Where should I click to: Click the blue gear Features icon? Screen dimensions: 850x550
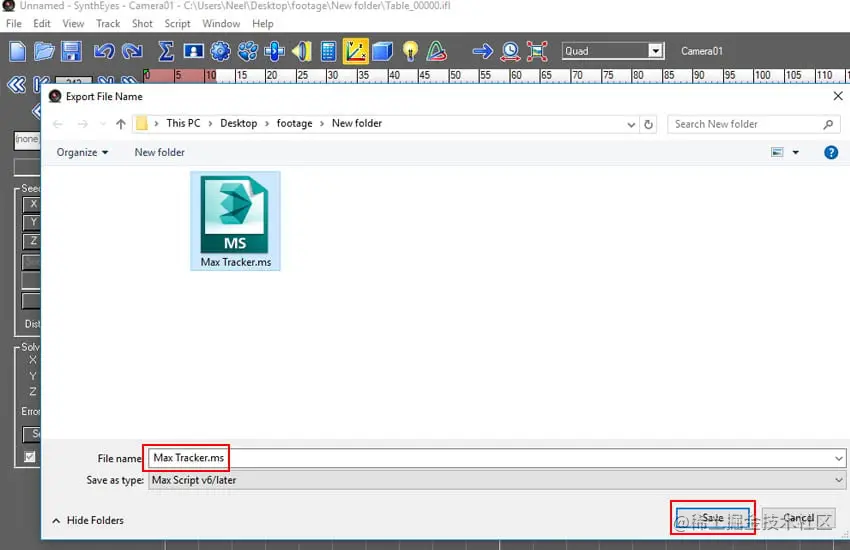click(220, 51)
